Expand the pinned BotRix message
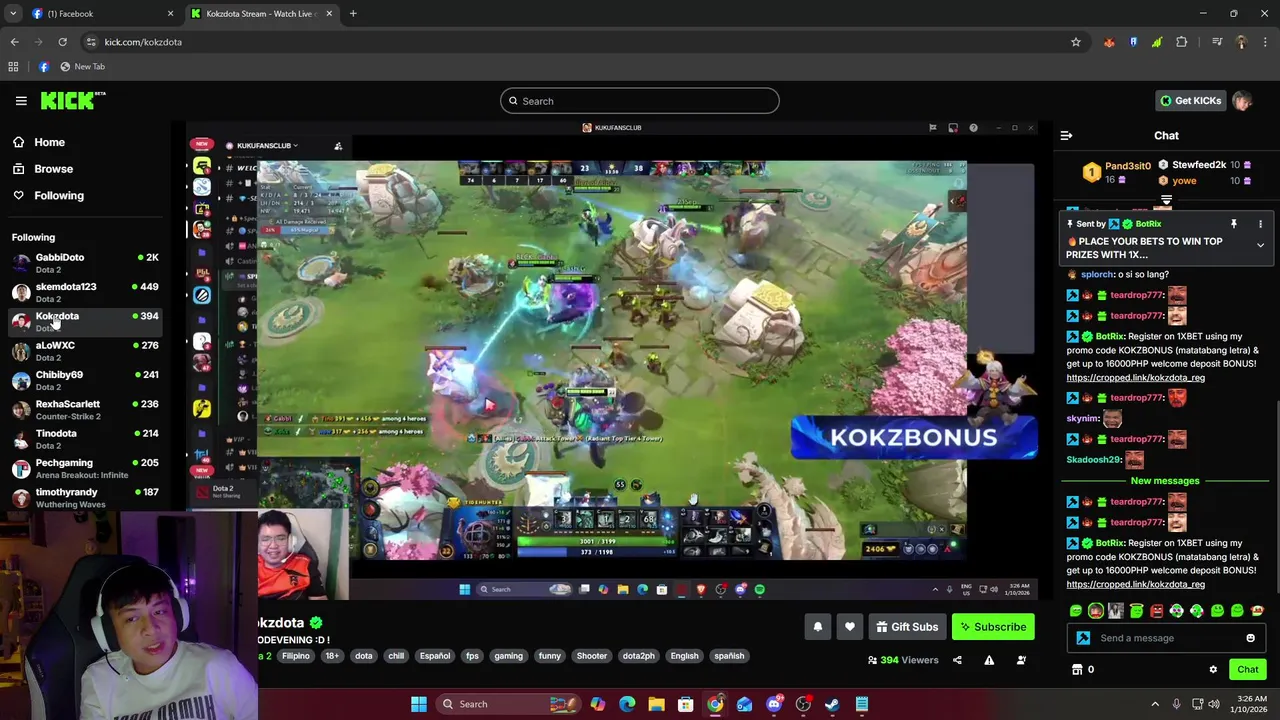 coord(1260,245)
